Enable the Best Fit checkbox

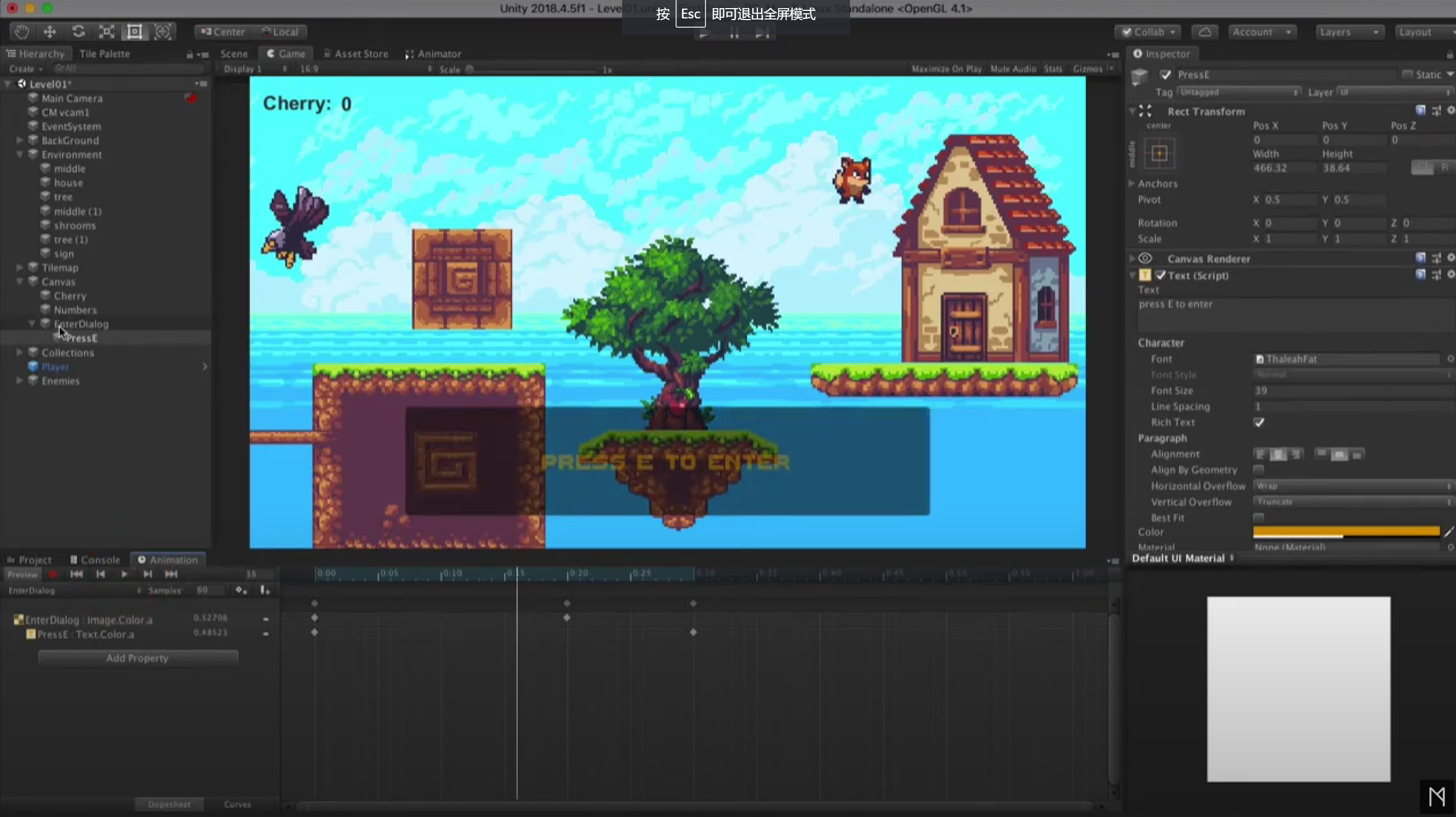click(1259, 518)
